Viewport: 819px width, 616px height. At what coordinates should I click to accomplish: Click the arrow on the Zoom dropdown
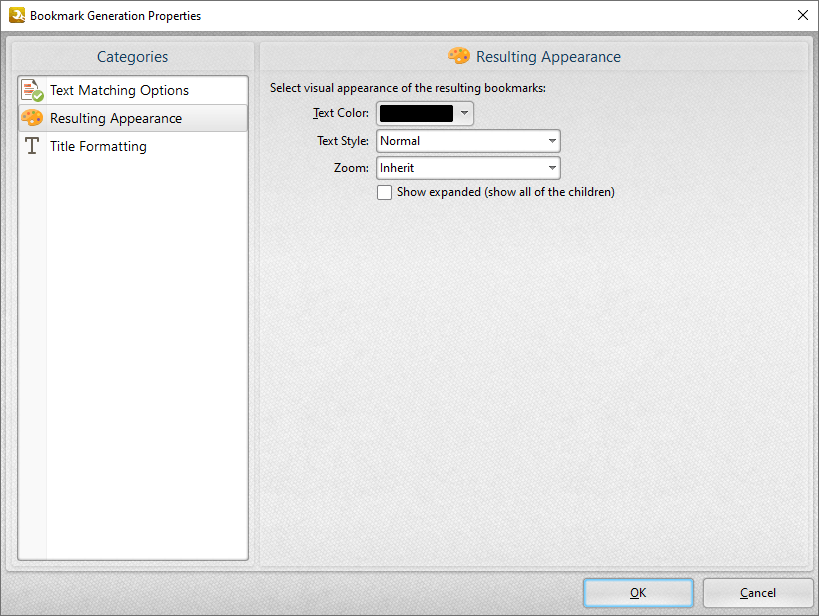pyautogui.click(x=551, y=168)
